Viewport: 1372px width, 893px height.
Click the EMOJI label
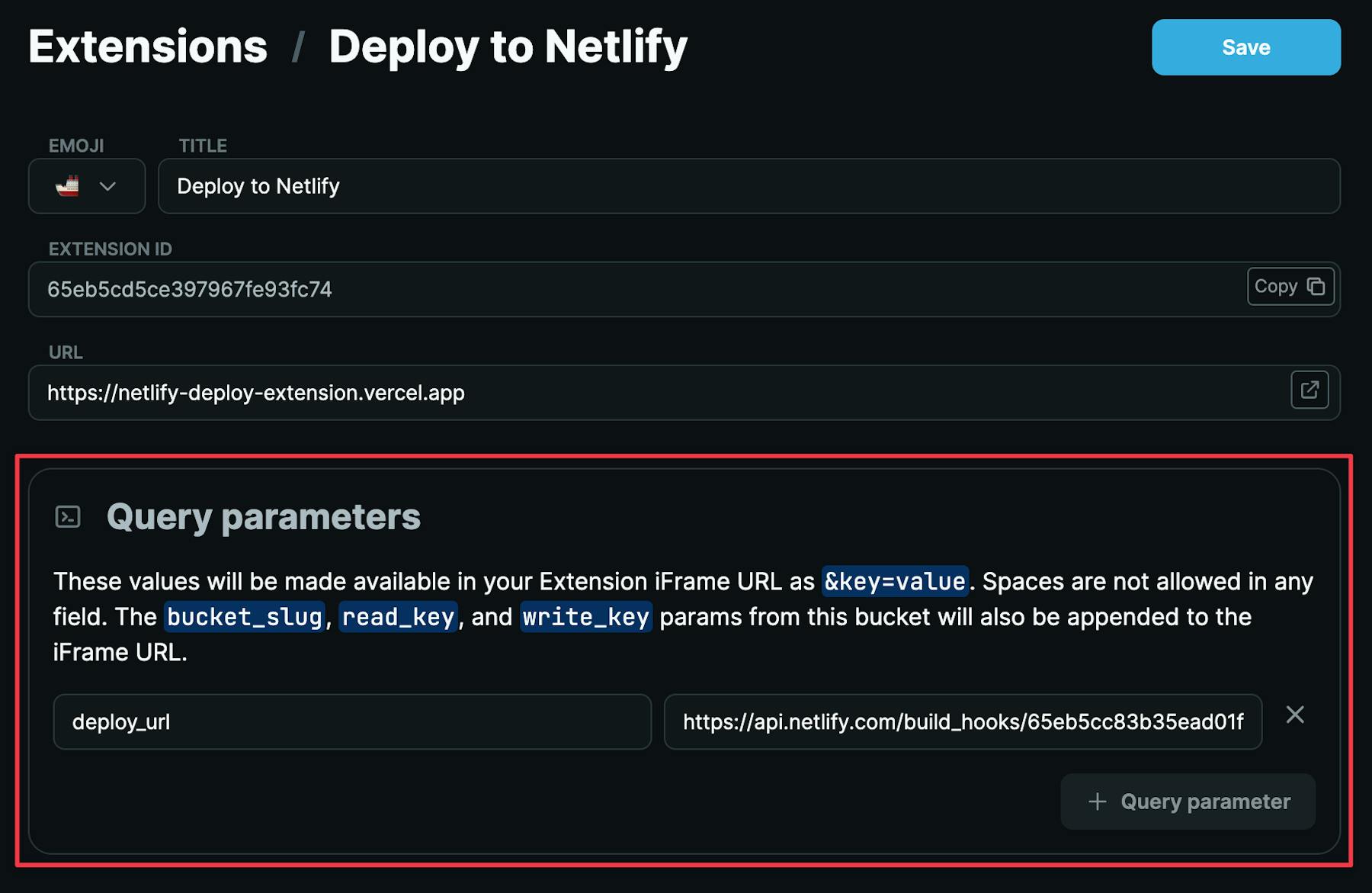[x=76, y=146]
